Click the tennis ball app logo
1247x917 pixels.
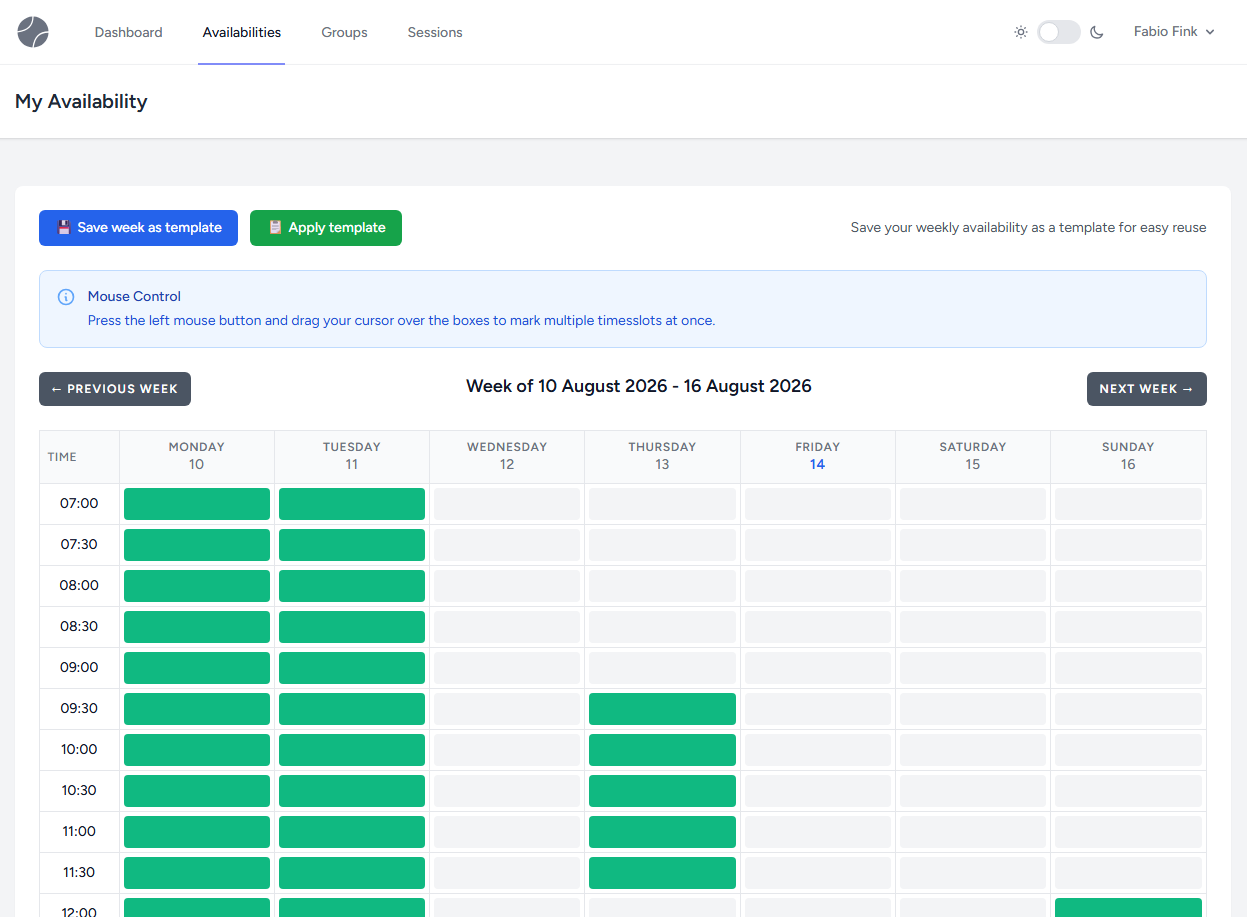[x=33, y=32]
